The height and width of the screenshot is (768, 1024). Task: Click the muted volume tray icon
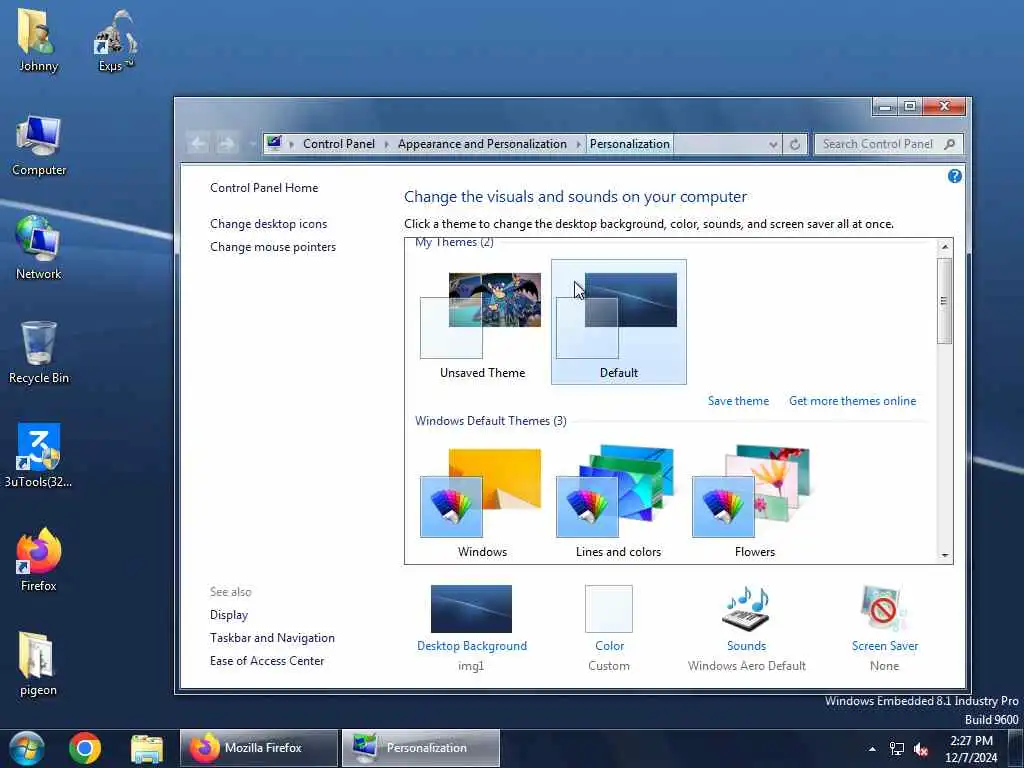(x=921, y=749)
